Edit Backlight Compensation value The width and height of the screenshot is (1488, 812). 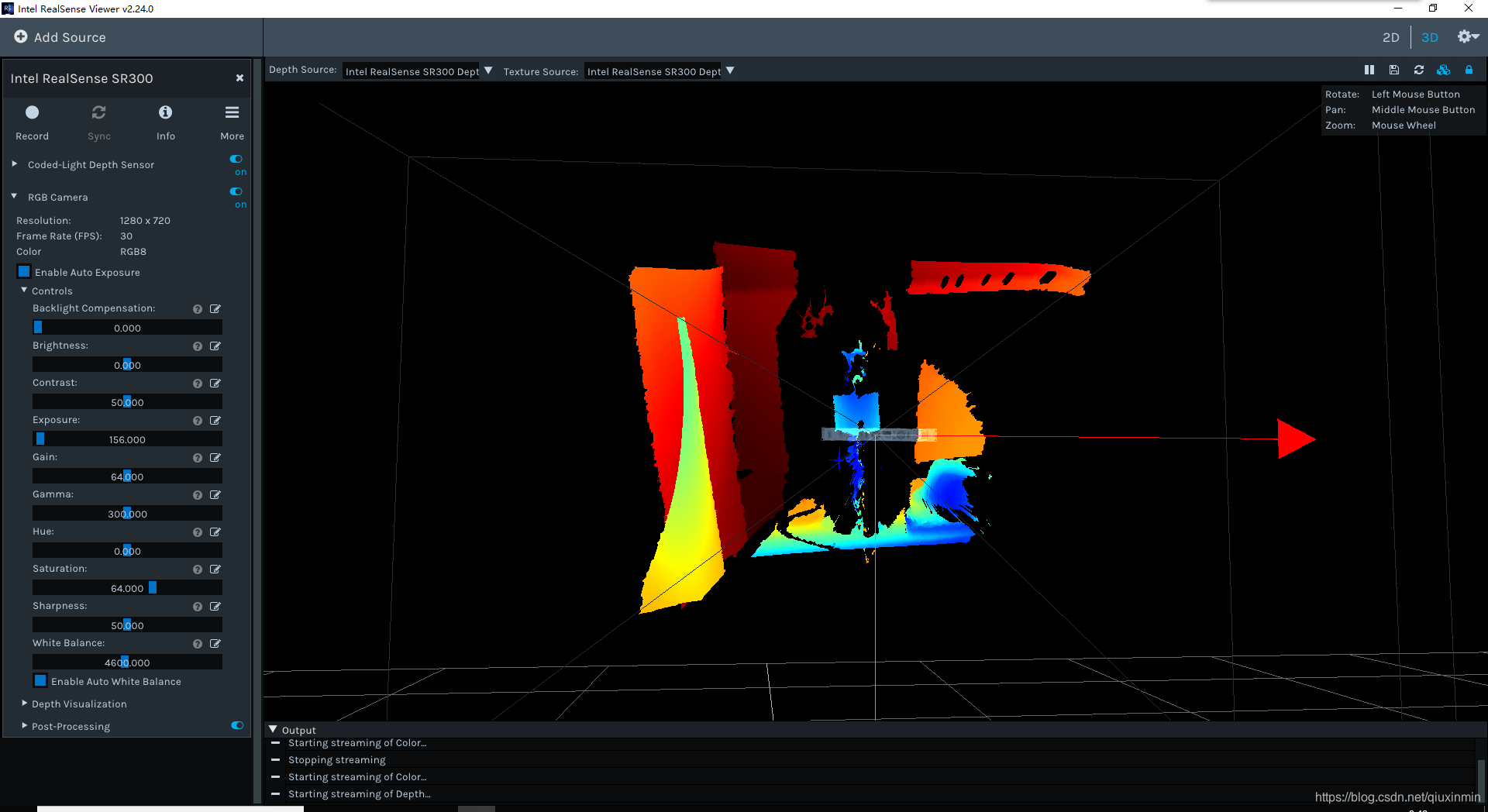point(215,308)
